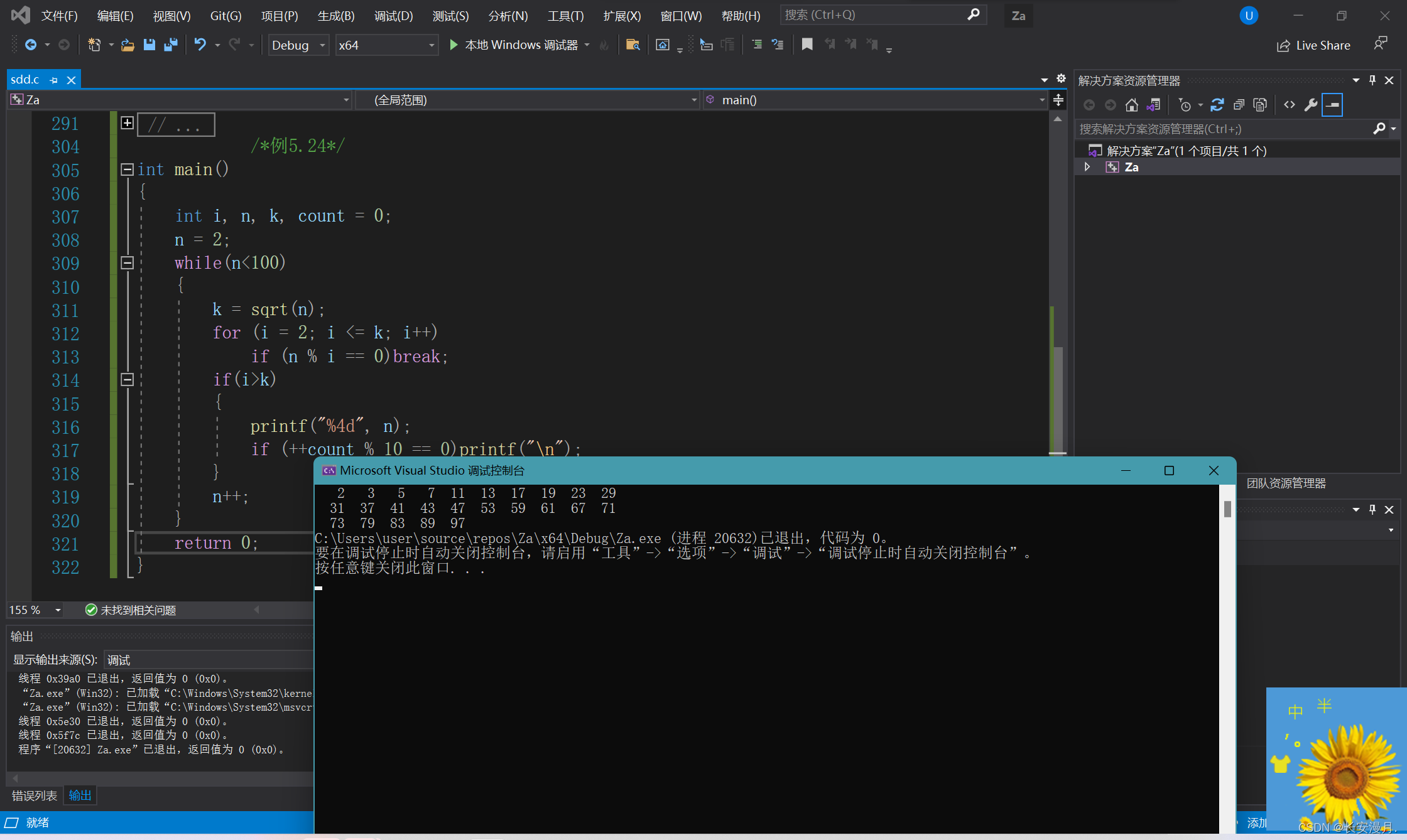1407x840 pixels.
Task: Pin toggle for Solution Explorer panel
Action: point(1372,80)
